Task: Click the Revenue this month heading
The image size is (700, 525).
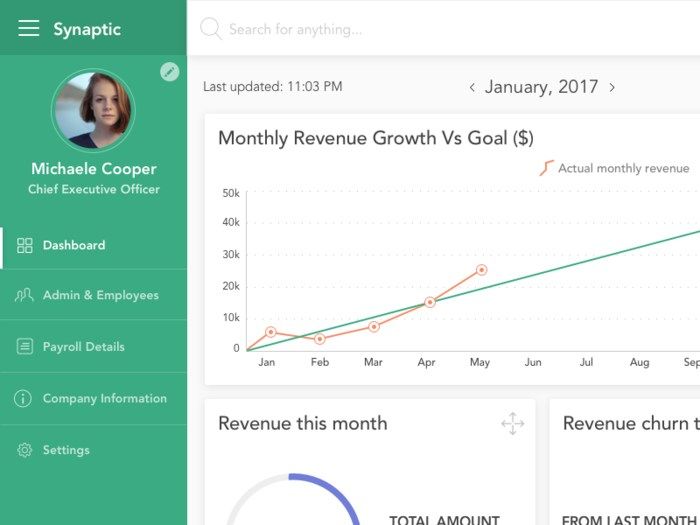Action: 303,423
